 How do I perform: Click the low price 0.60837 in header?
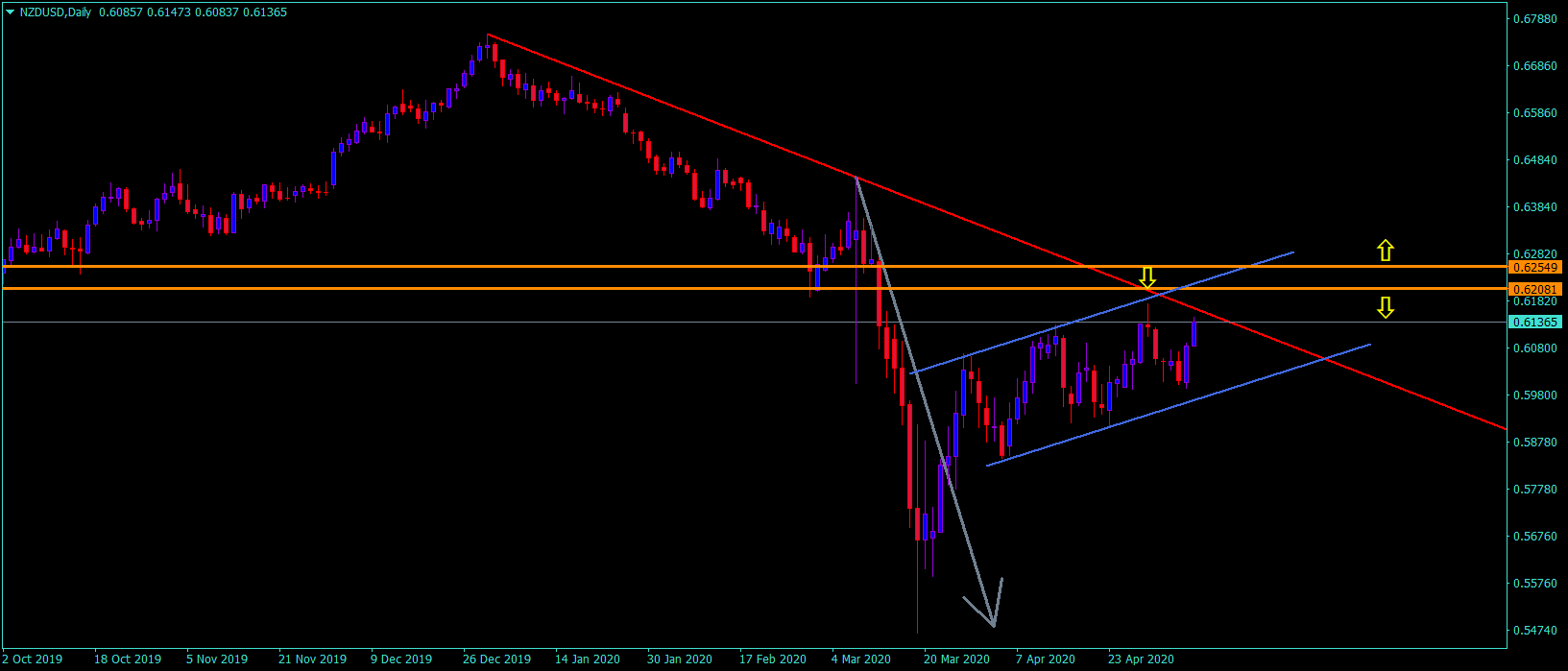218,12
